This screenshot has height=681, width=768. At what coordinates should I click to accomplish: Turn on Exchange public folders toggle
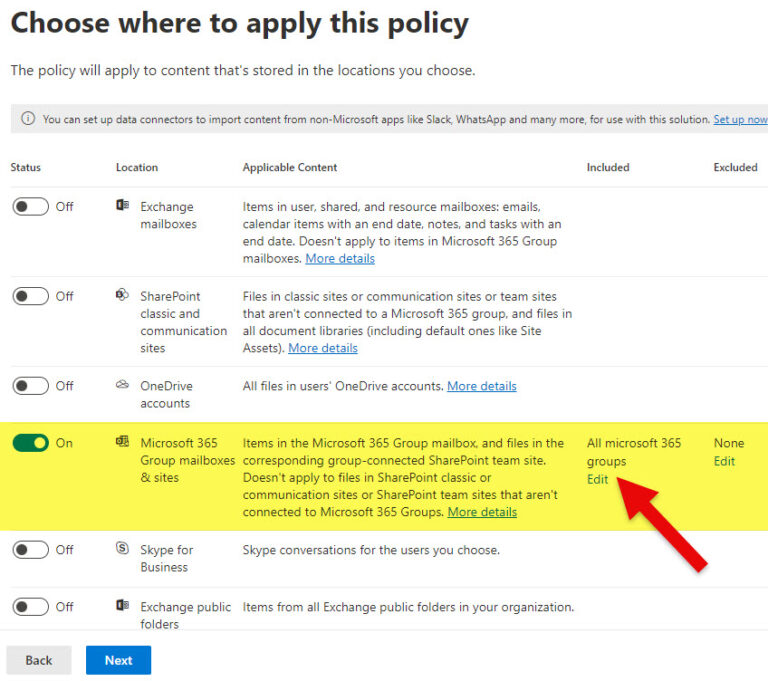click(x=31, y=607)
